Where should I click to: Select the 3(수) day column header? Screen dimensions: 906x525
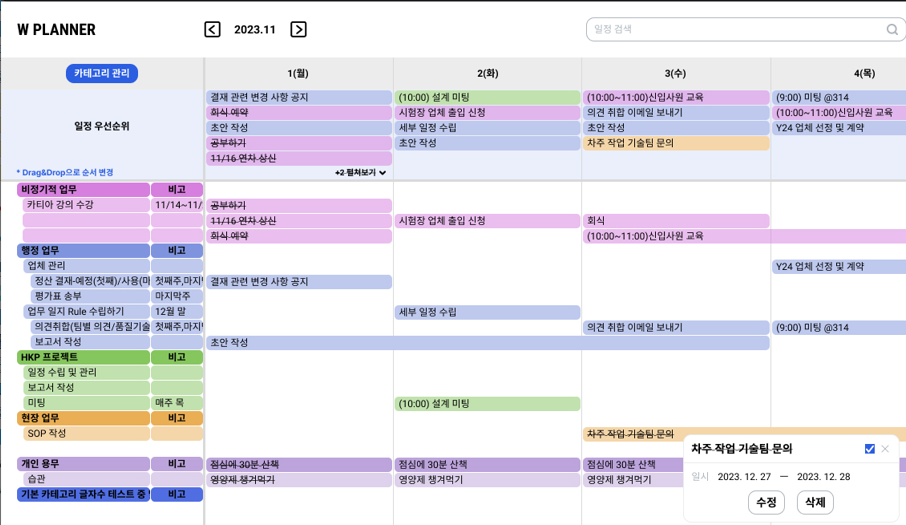[x=675, y=73]
